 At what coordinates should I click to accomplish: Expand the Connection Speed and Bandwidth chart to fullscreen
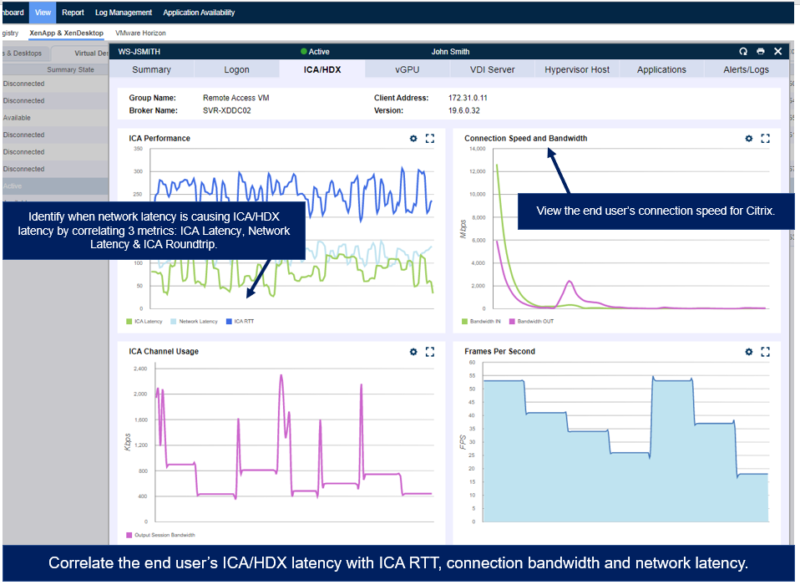point(765,139)
